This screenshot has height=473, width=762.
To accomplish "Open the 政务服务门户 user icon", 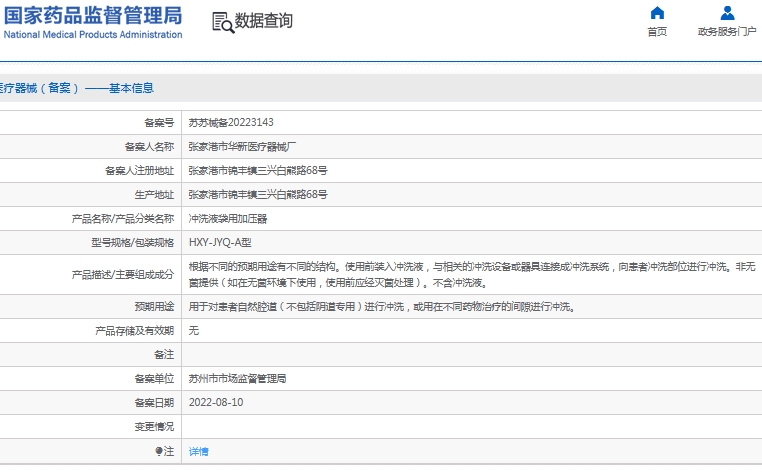I will click(x=727, y=13).
